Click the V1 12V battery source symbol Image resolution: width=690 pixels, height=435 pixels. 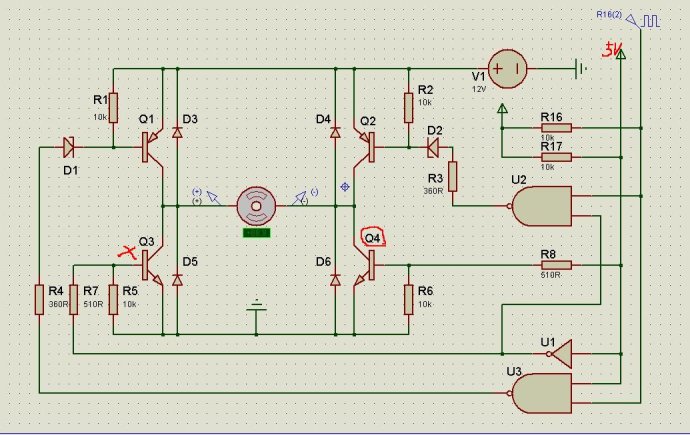click(x=508, y=69)
